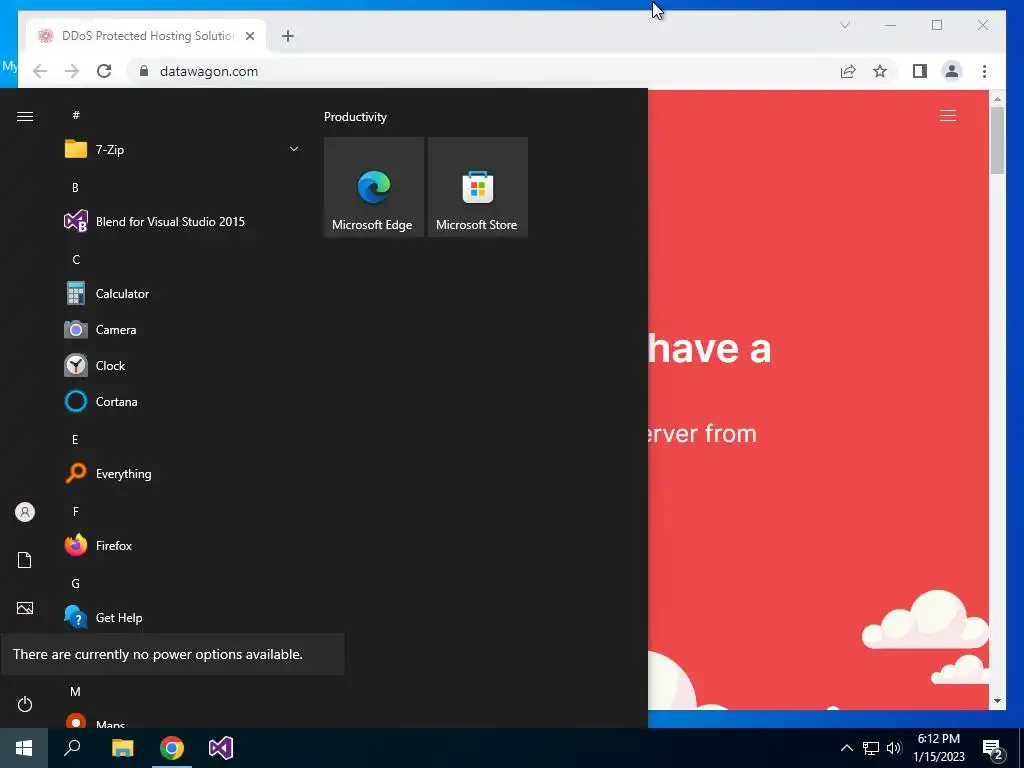Open the user account icon in Start
This screenshot has width=1024, height=768.
[25, 512]
